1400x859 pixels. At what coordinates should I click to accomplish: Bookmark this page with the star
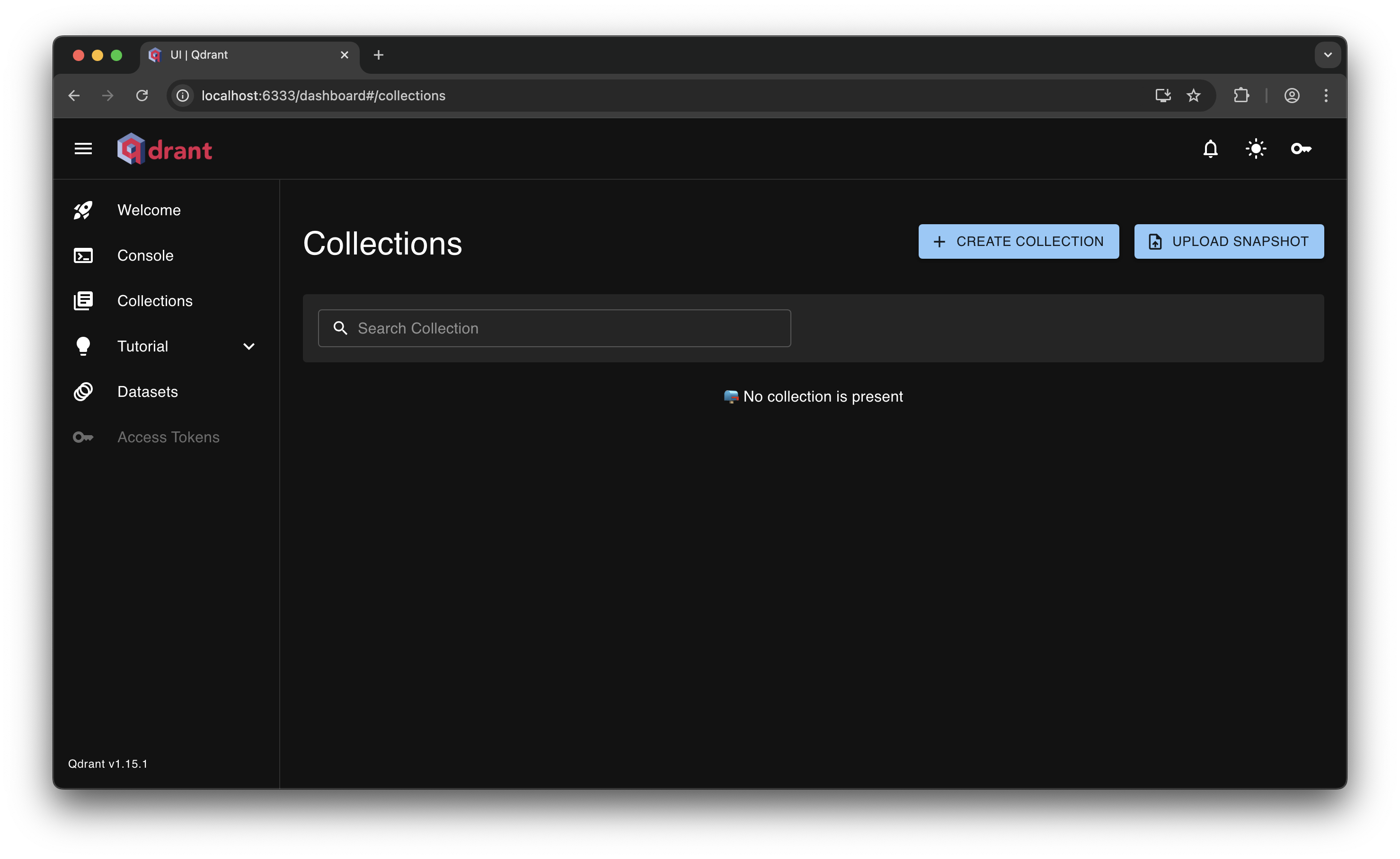point(1193,96)
